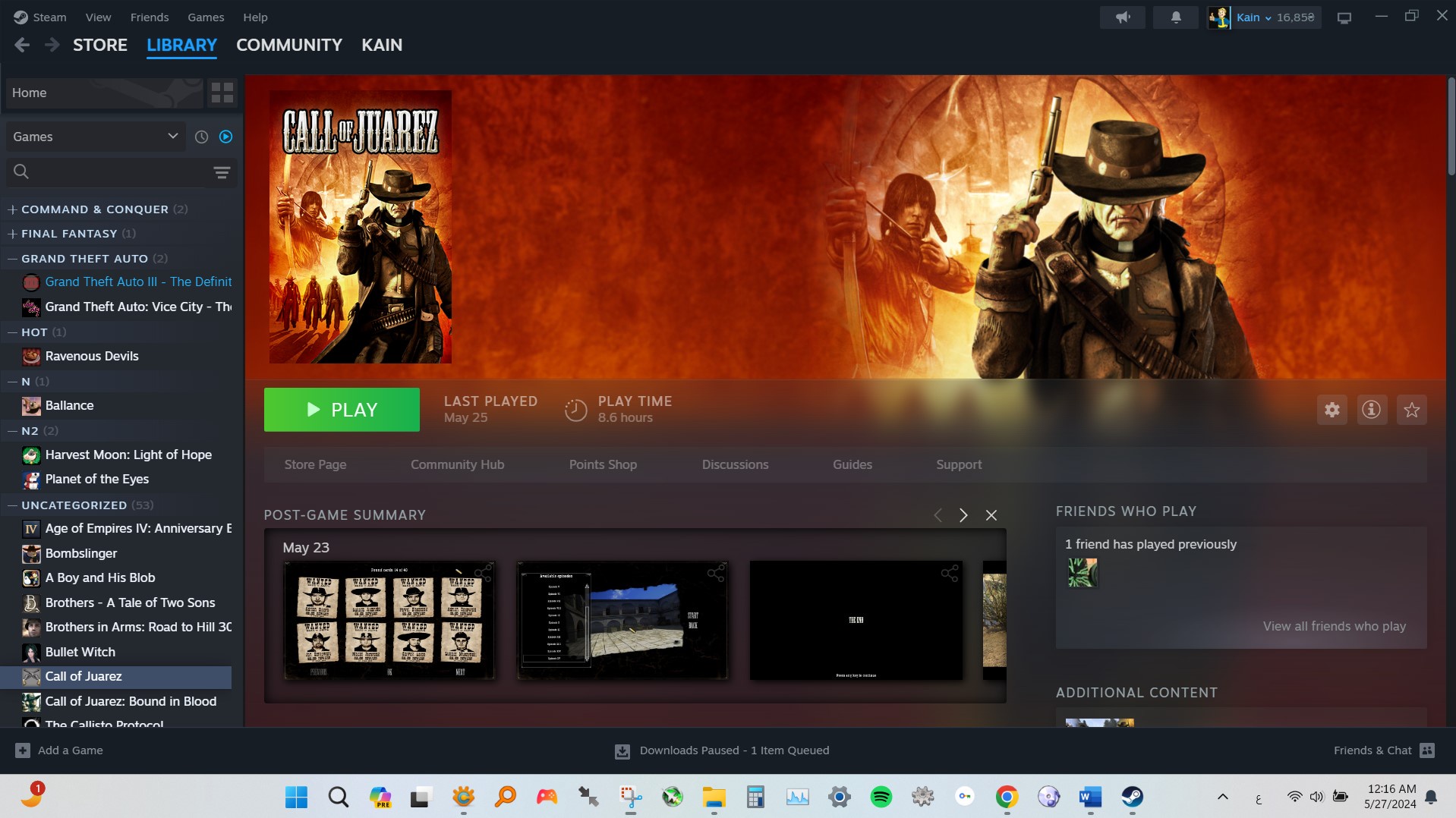Screen dimensions: 1456x818
Task: Select Ravenous Devils in the library
Action: (92, 356)
